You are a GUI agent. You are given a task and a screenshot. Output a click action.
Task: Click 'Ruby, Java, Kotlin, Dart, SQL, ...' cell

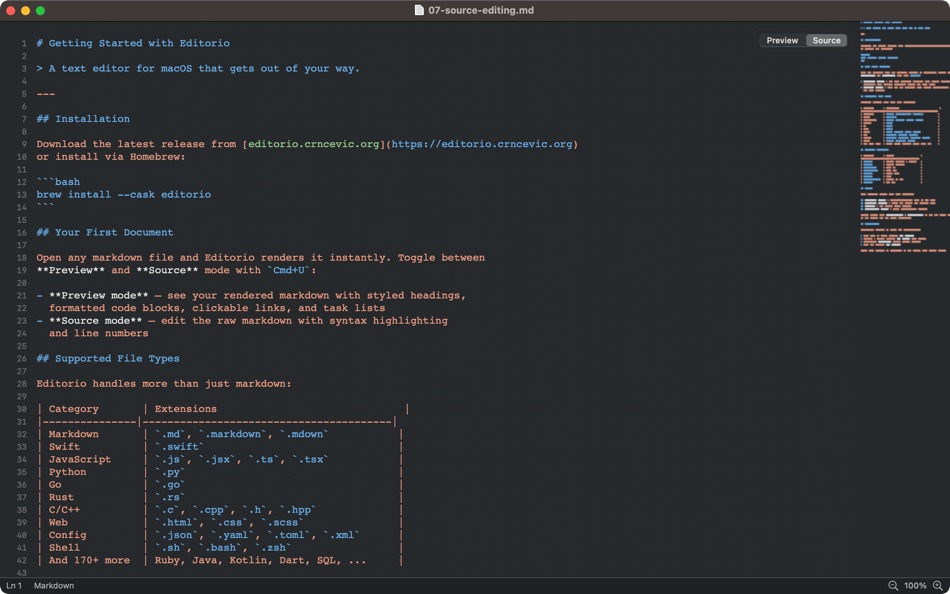(x=261, y=560)
